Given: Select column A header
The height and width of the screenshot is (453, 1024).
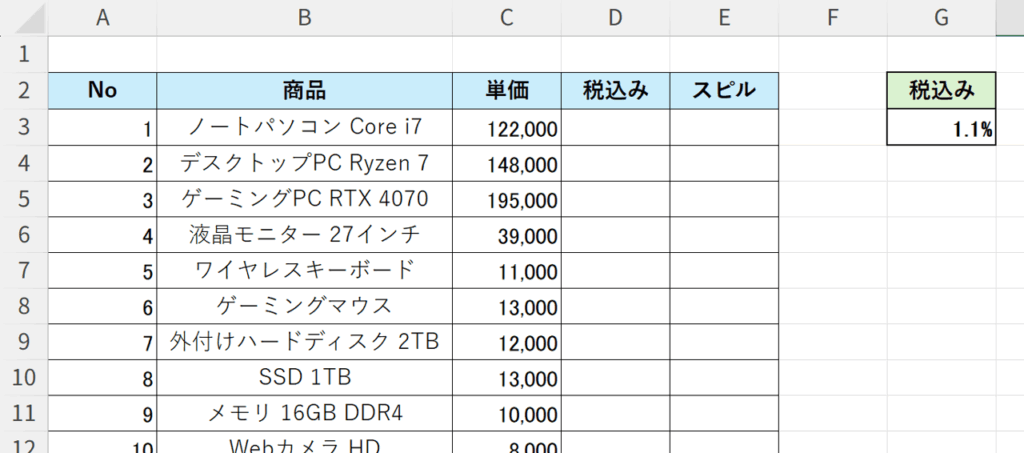Looking at the screenshot, I should coord(102,17).
